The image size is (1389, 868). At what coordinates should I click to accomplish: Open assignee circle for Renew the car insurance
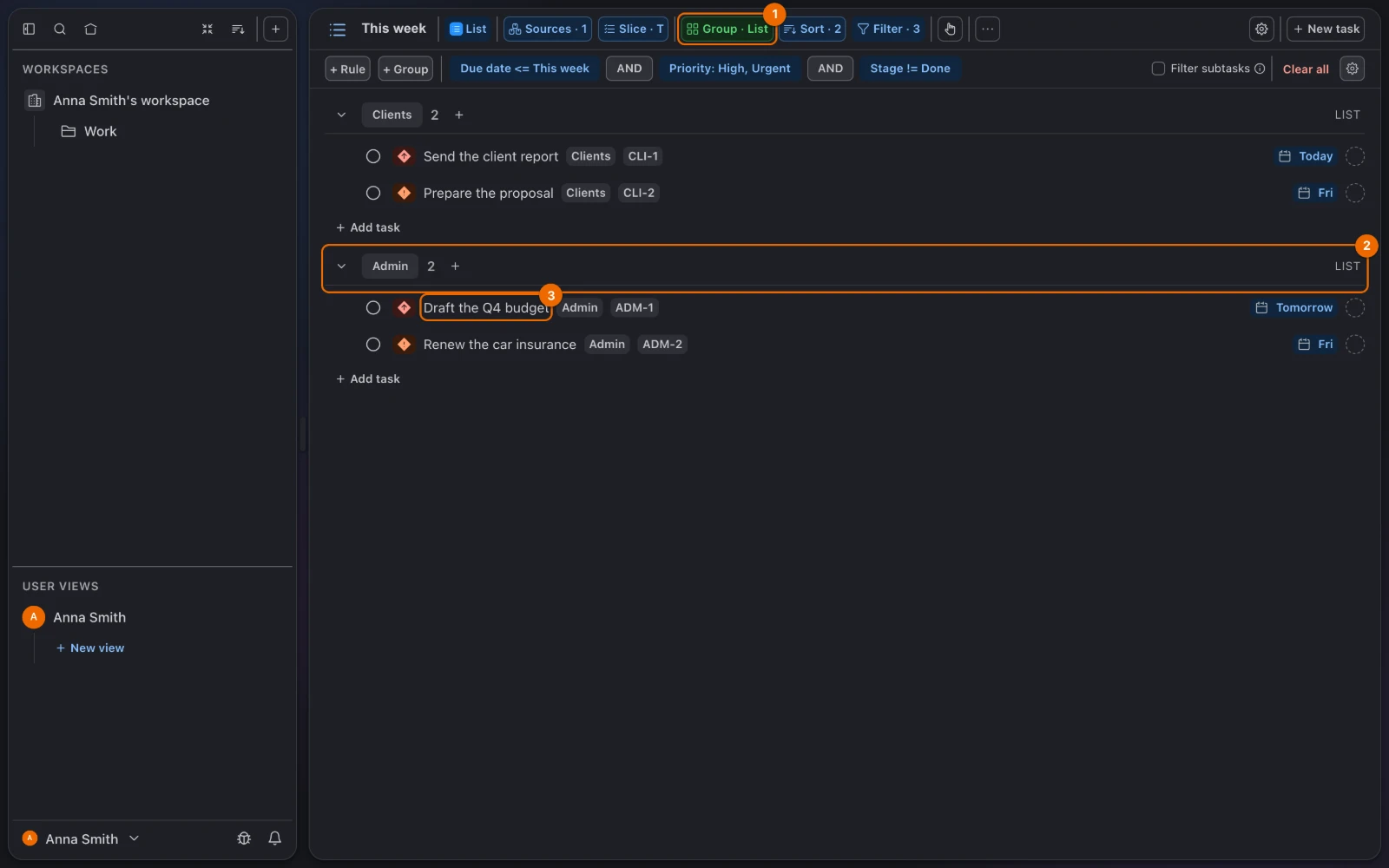tap(1355, 345)
